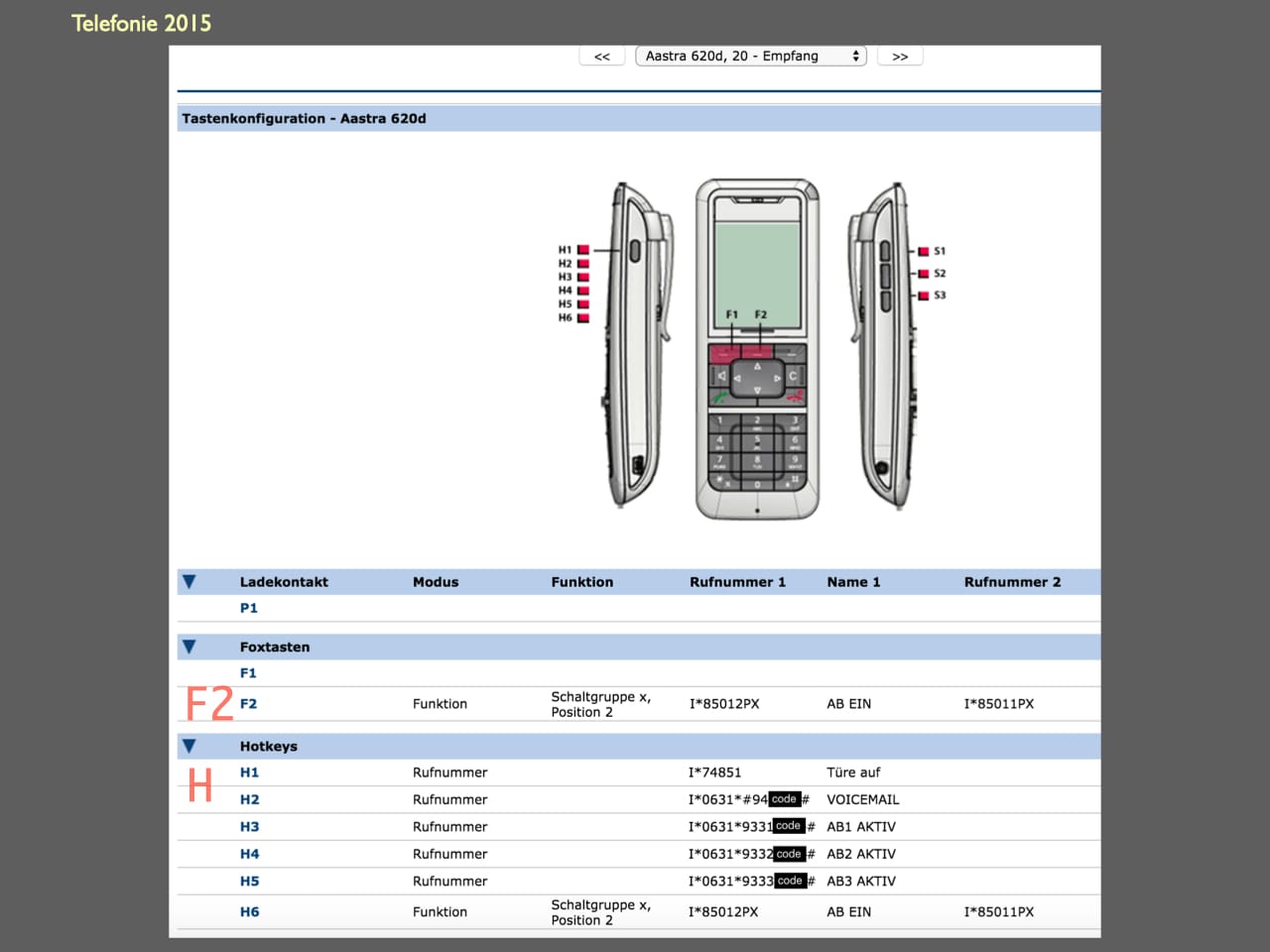This screenshot has height=952, width=1270.
Task: Click "AB EIN" in the H6 row
Action: (x=849, y=912)
